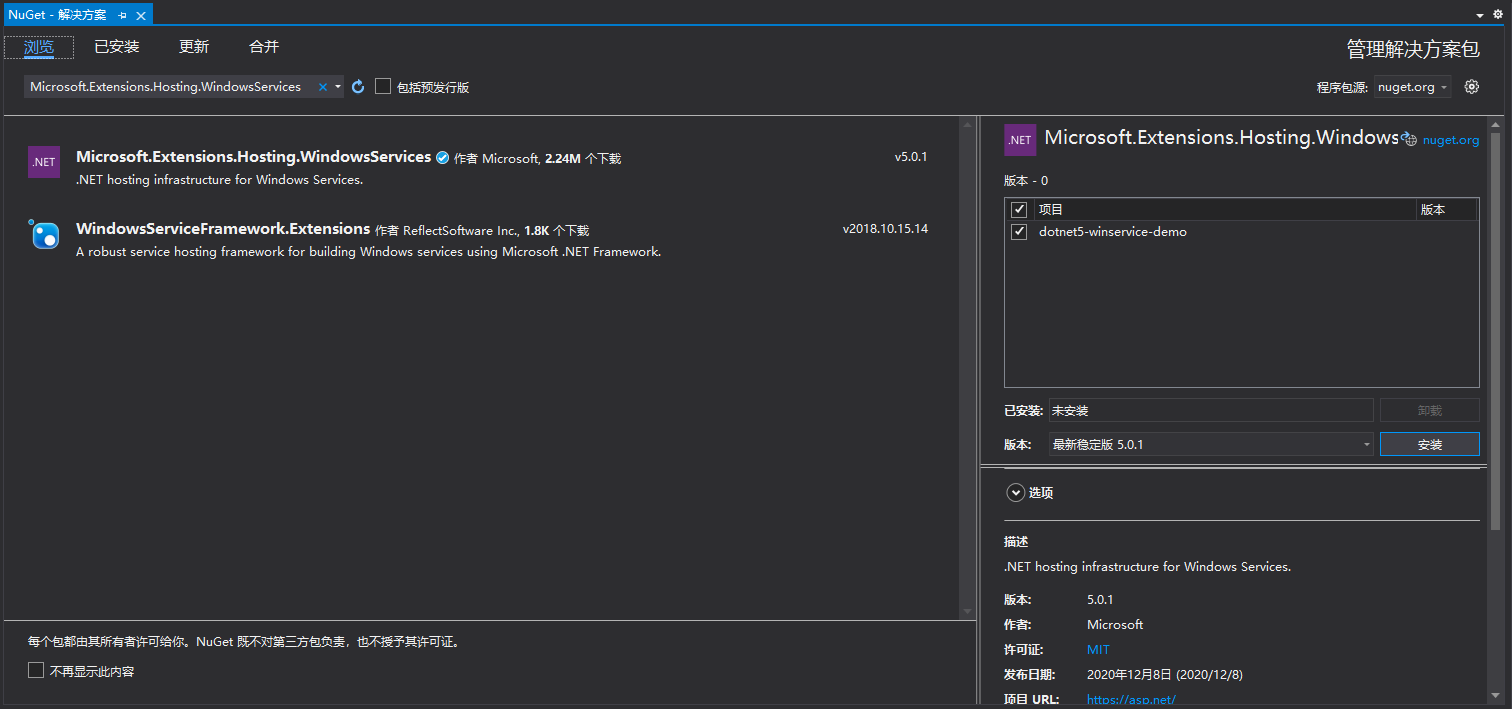The image size is (1512, 709).
Task: Click package list scrollbar up arrow
Action: point(967,124)
